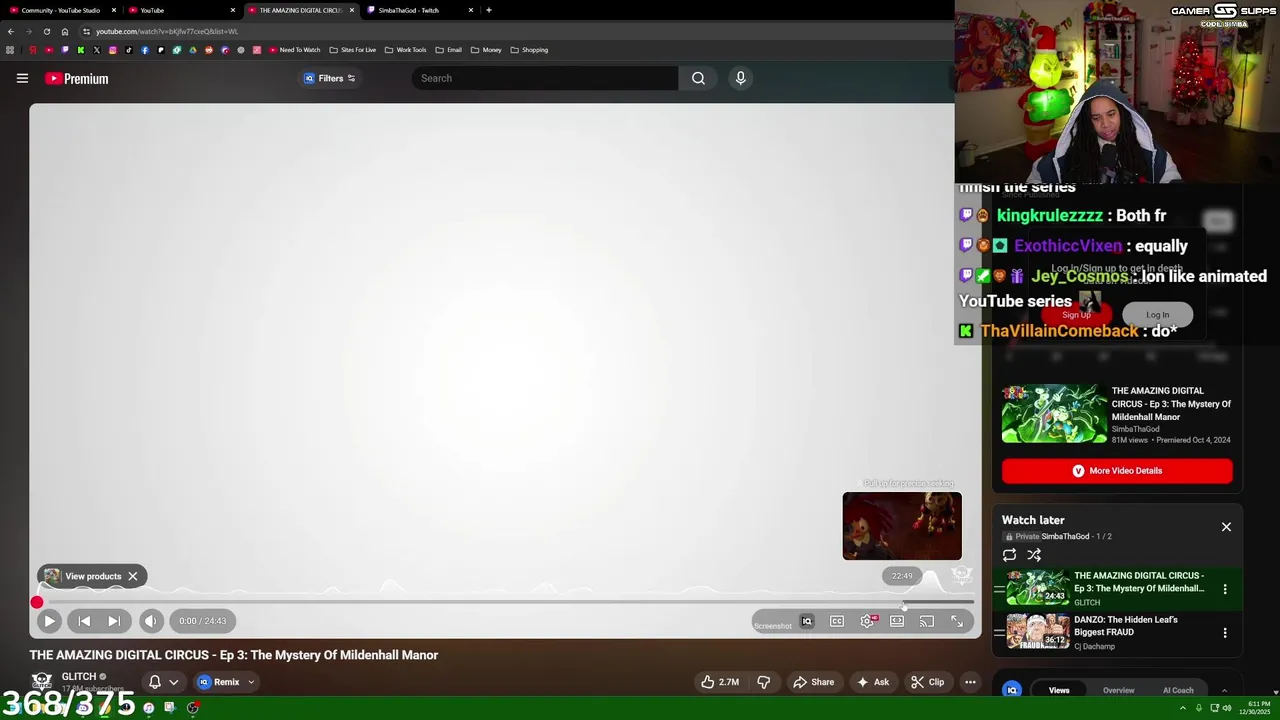Focus the YouTube Search field

[x=545, y=78]
